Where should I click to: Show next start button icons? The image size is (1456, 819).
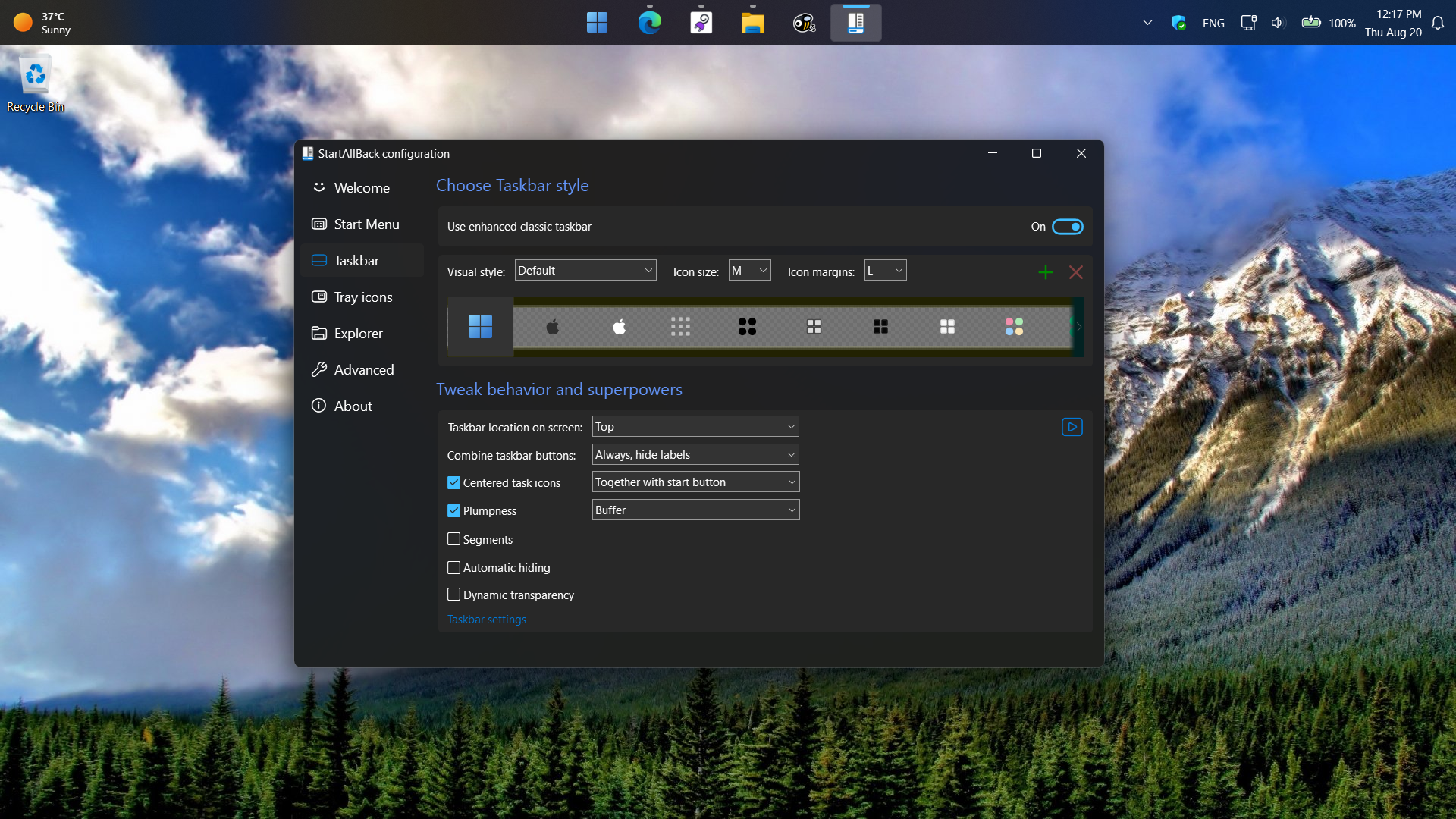pyautogui.click(x=1078, y=327)
